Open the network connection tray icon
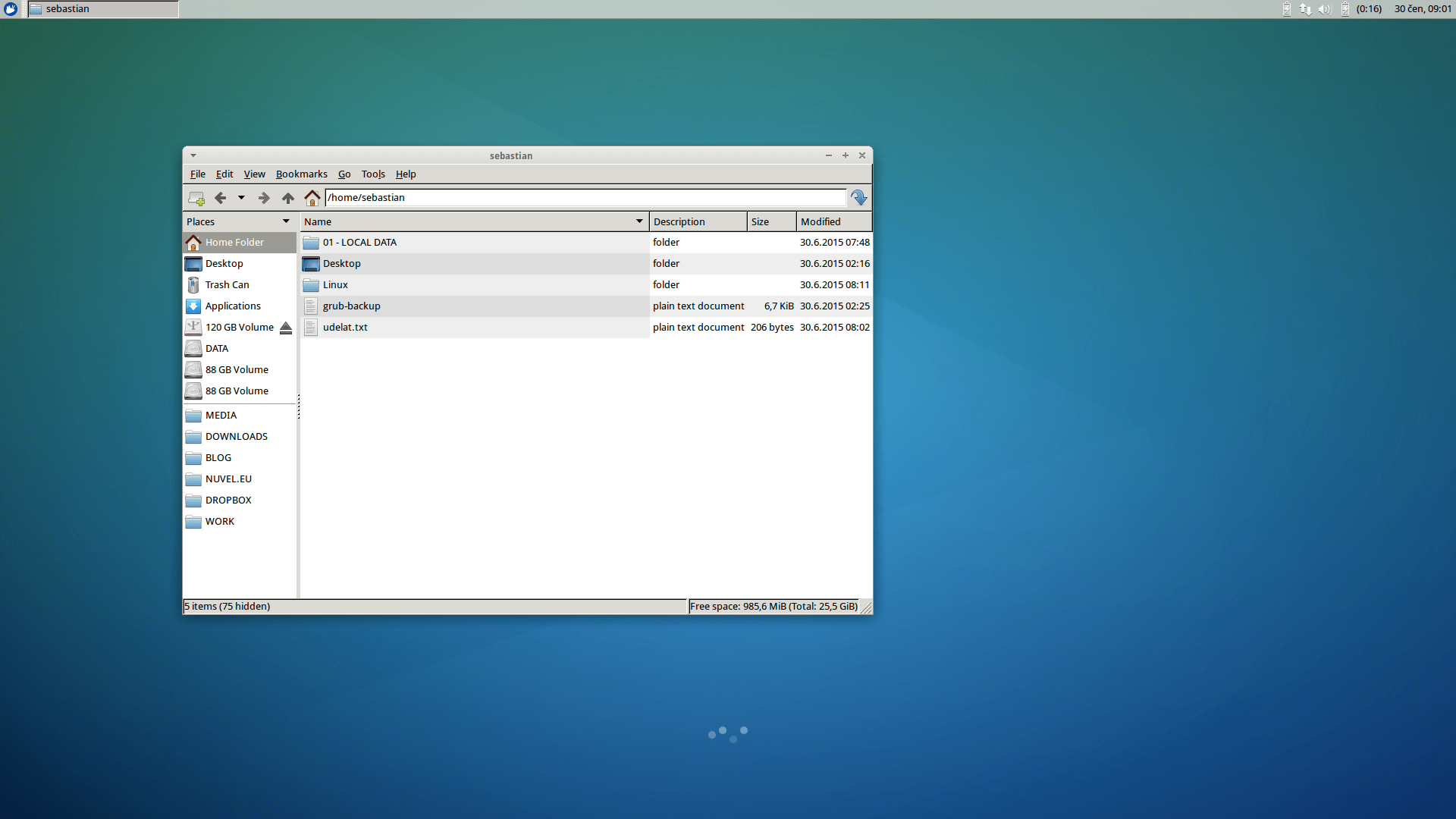 coord(1305,9)
